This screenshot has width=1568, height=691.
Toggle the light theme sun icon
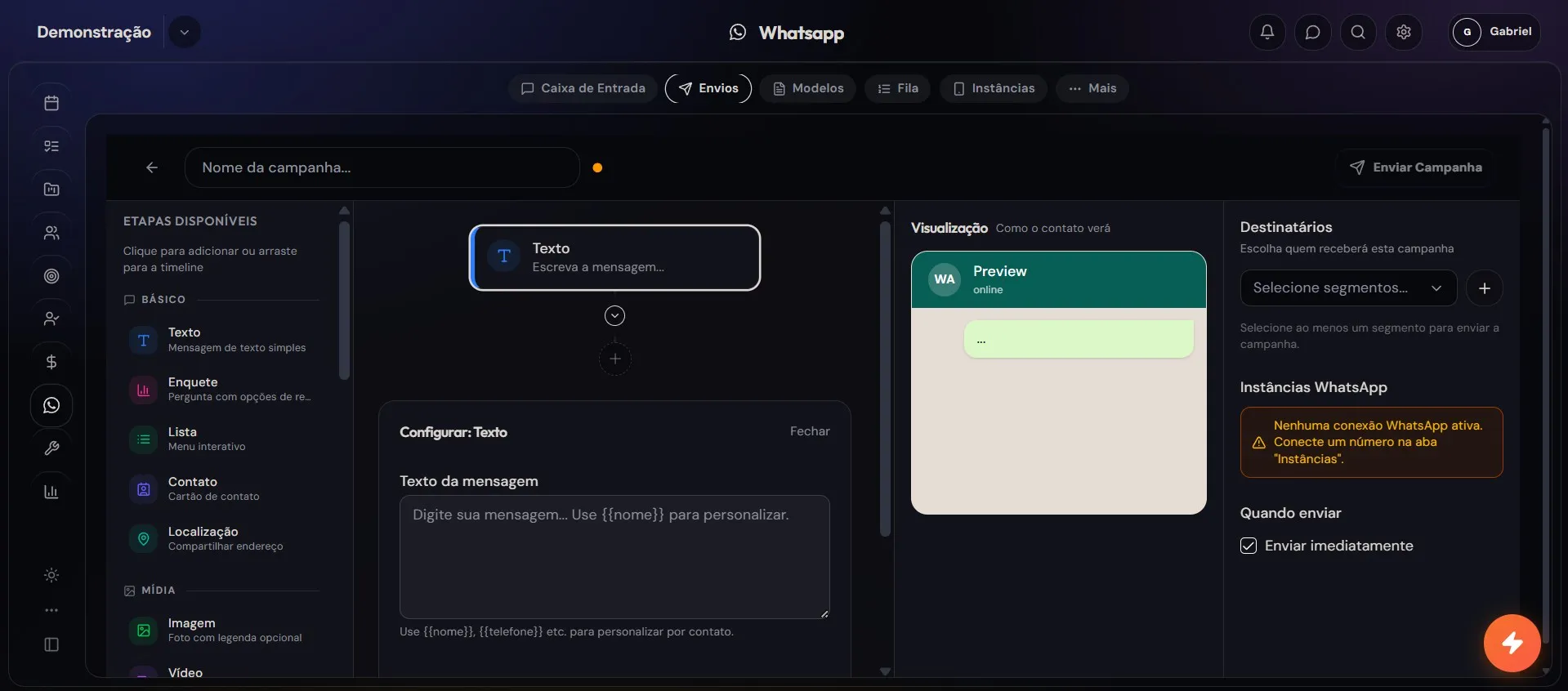click(x=51, y=575)
